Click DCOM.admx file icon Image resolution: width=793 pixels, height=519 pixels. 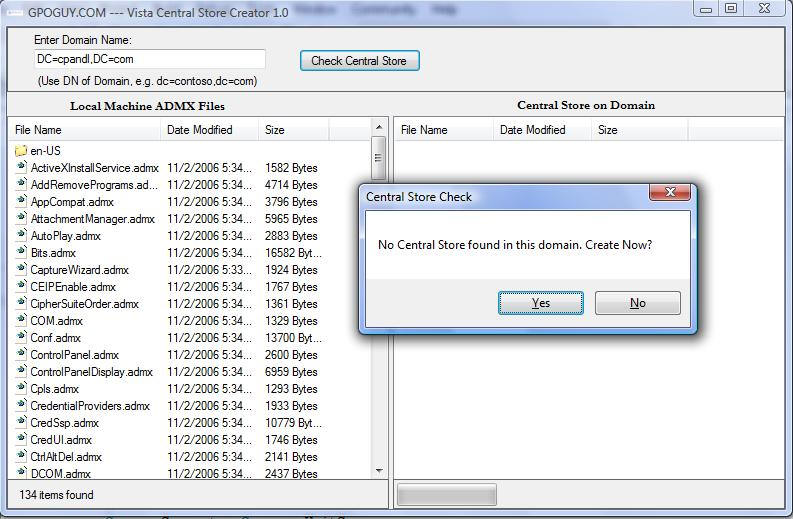pyautogui.click(x=21, y=473)
